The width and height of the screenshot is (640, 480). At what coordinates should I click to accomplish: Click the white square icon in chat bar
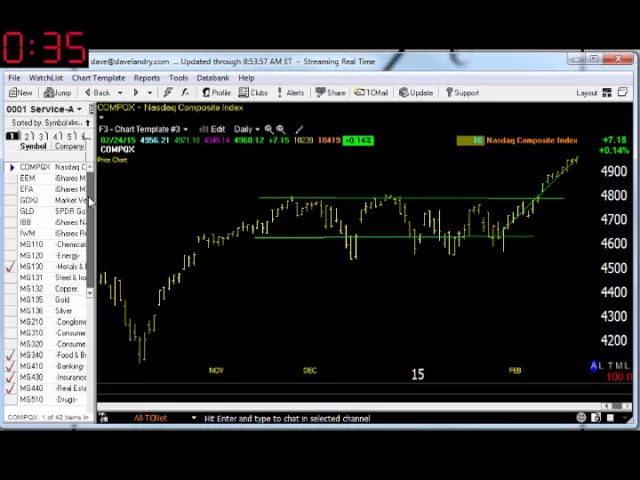point(611,418)
